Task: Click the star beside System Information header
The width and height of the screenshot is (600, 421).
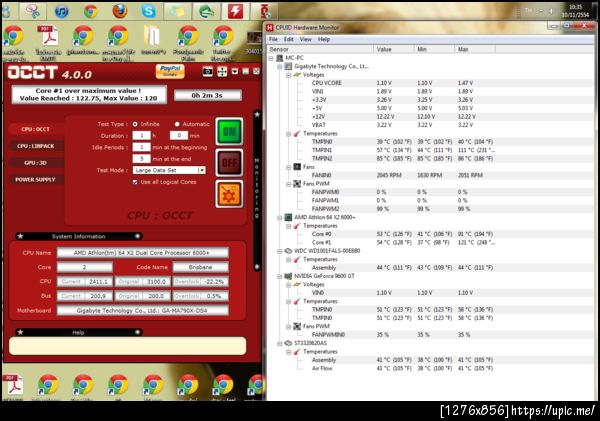Action: coord(20,236)
